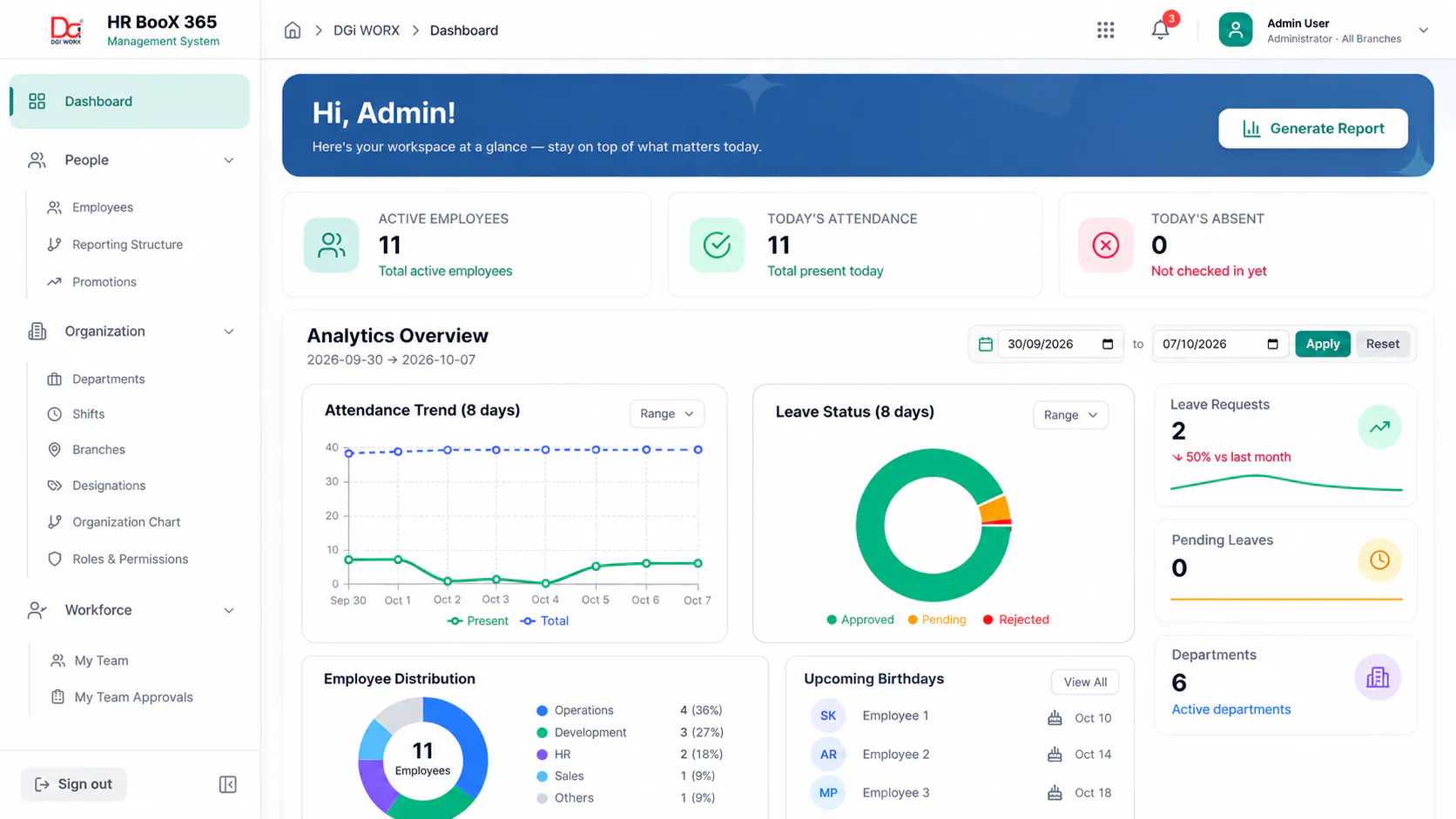
Task: Click Pending Leaves clock icon
Action: click(1379, 561)
